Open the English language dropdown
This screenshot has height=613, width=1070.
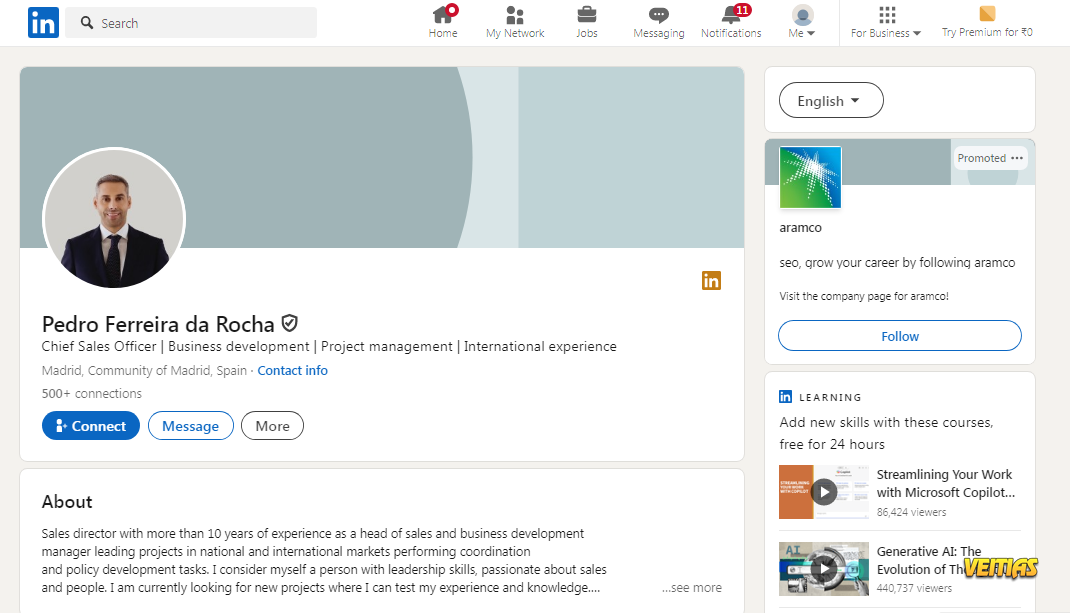pos(831,100)
